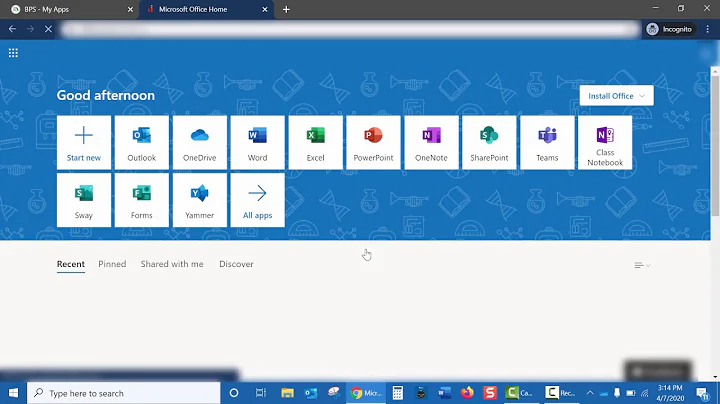Image resolution: width=720 pixels, height=404 pixels.
Task: Open Word from the taskbar
Action: (x=444, y=393)
